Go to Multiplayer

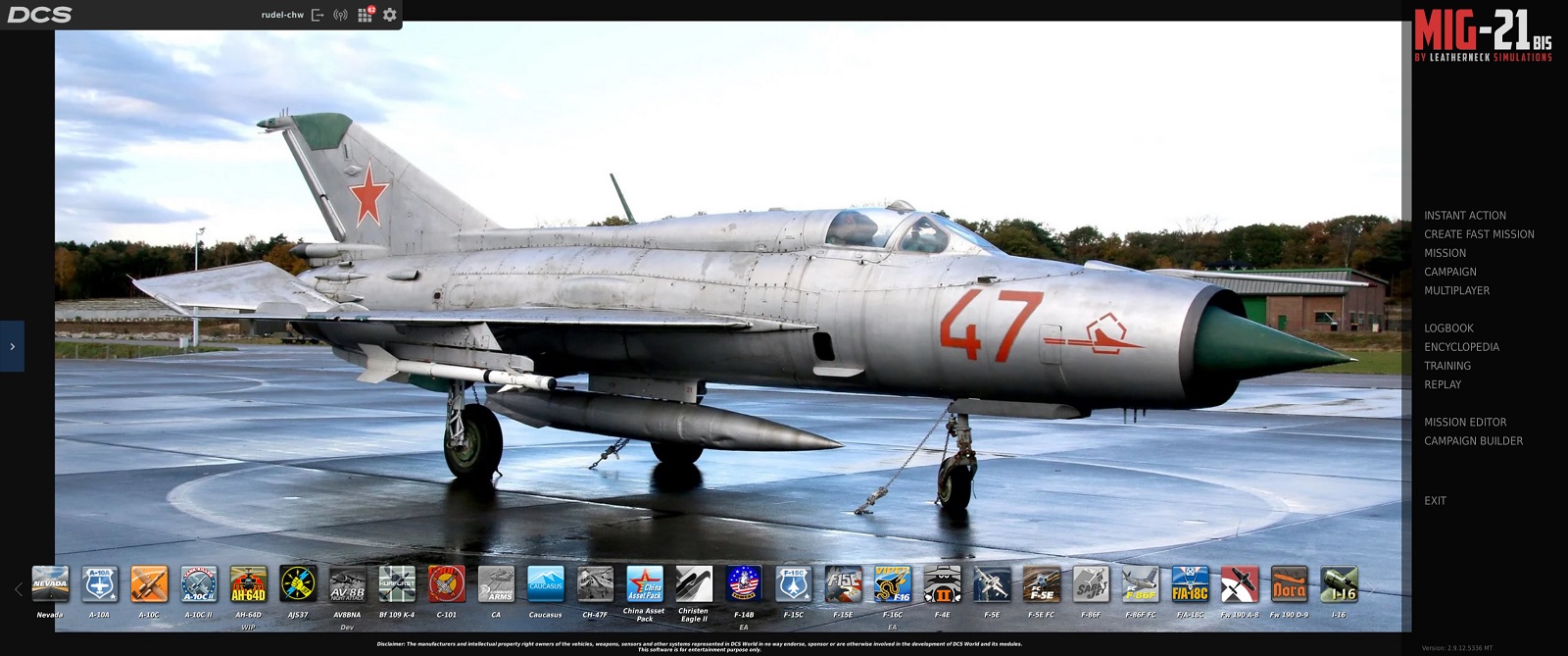1456,291
